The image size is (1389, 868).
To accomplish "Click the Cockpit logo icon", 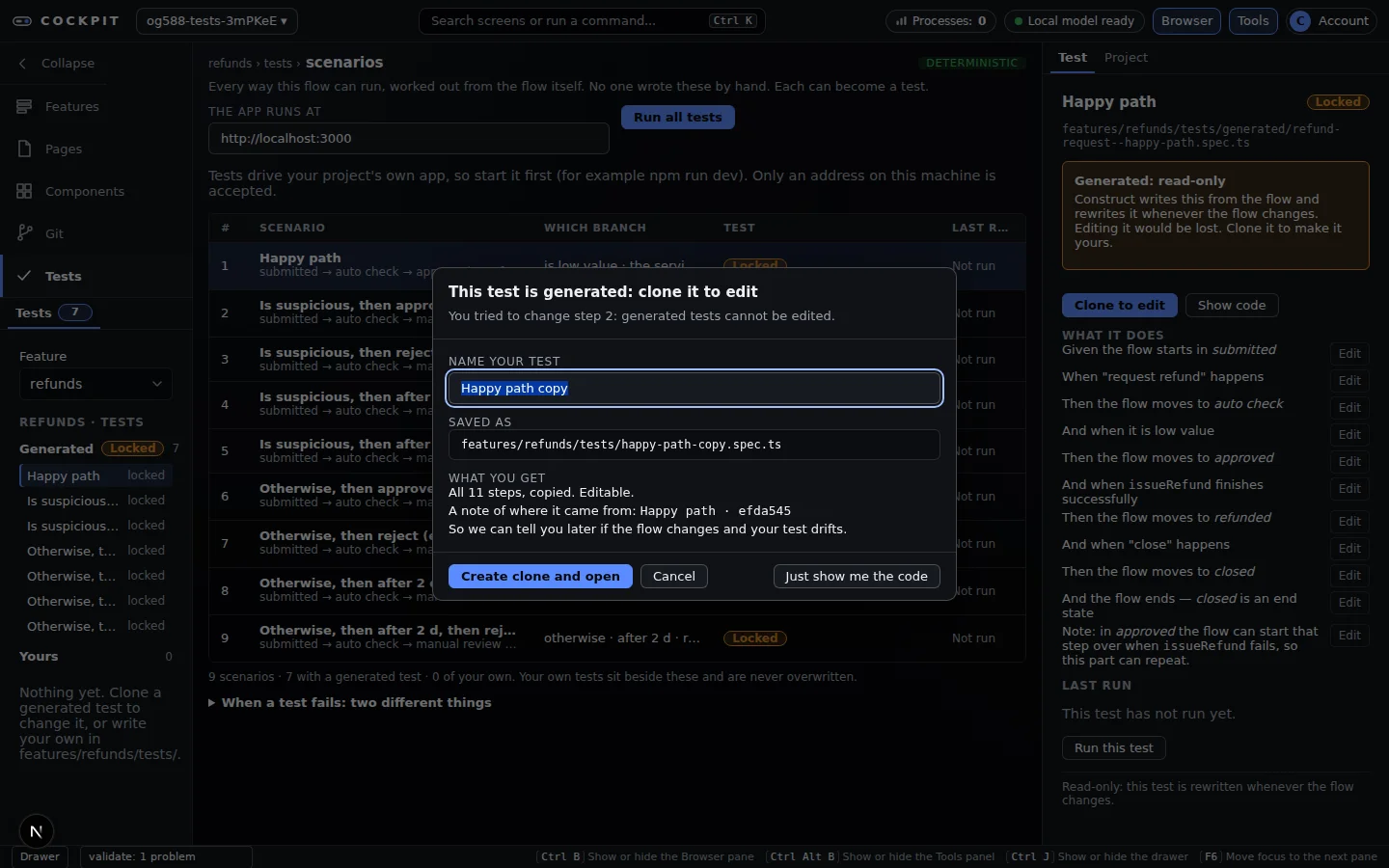I will click(22, 20).
